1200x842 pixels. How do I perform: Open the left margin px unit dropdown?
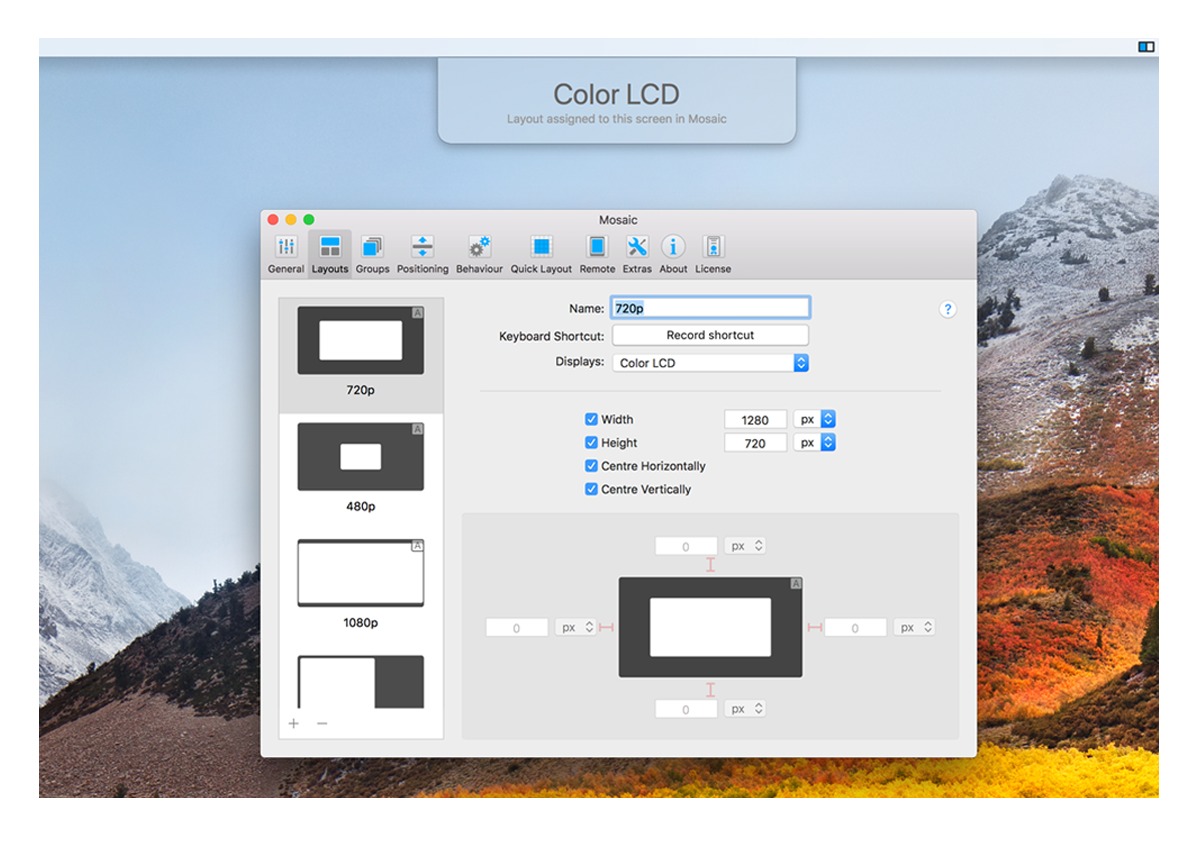coord(576,627)
